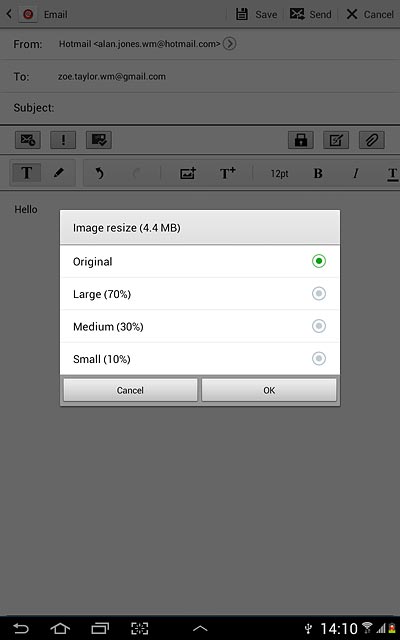Tap the paperclip attach icon

coord(371,140)
